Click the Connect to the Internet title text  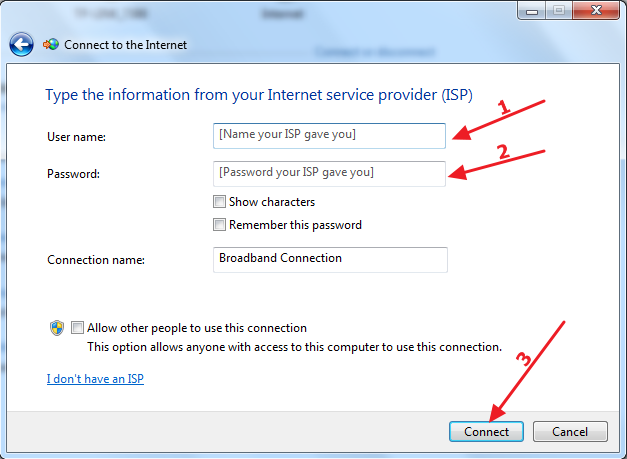125,45
